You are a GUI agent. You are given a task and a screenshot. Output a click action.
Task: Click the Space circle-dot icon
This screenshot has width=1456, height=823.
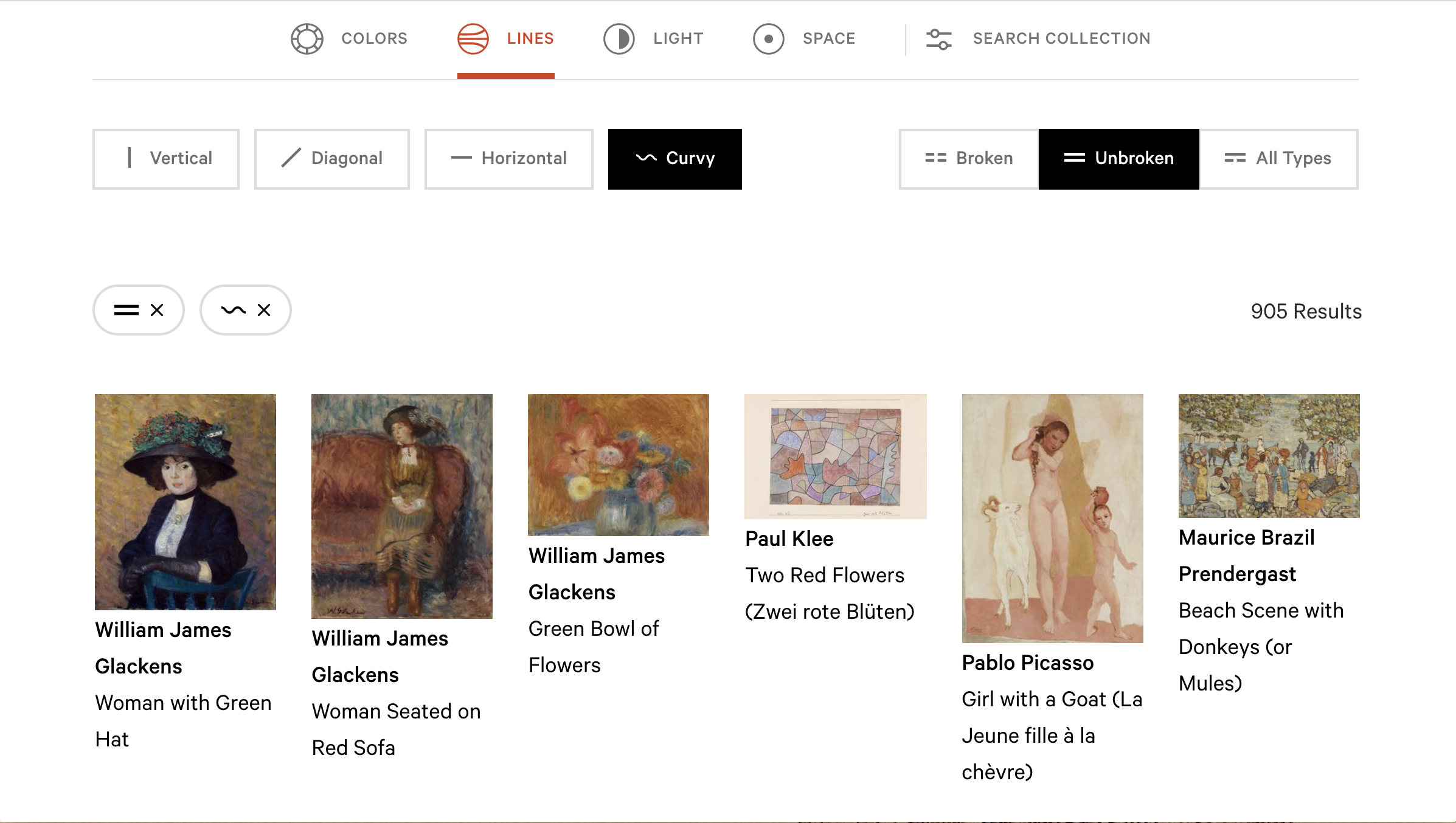tap(768, 39)
